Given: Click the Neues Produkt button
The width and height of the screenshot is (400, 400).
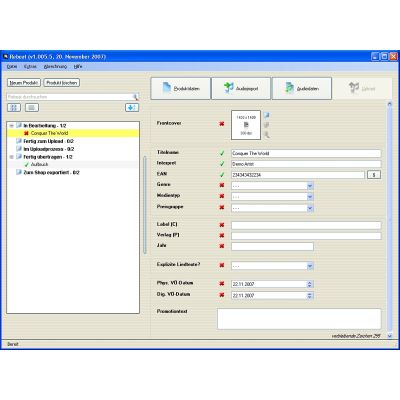Looking at the screenshot, I should 24,83.
